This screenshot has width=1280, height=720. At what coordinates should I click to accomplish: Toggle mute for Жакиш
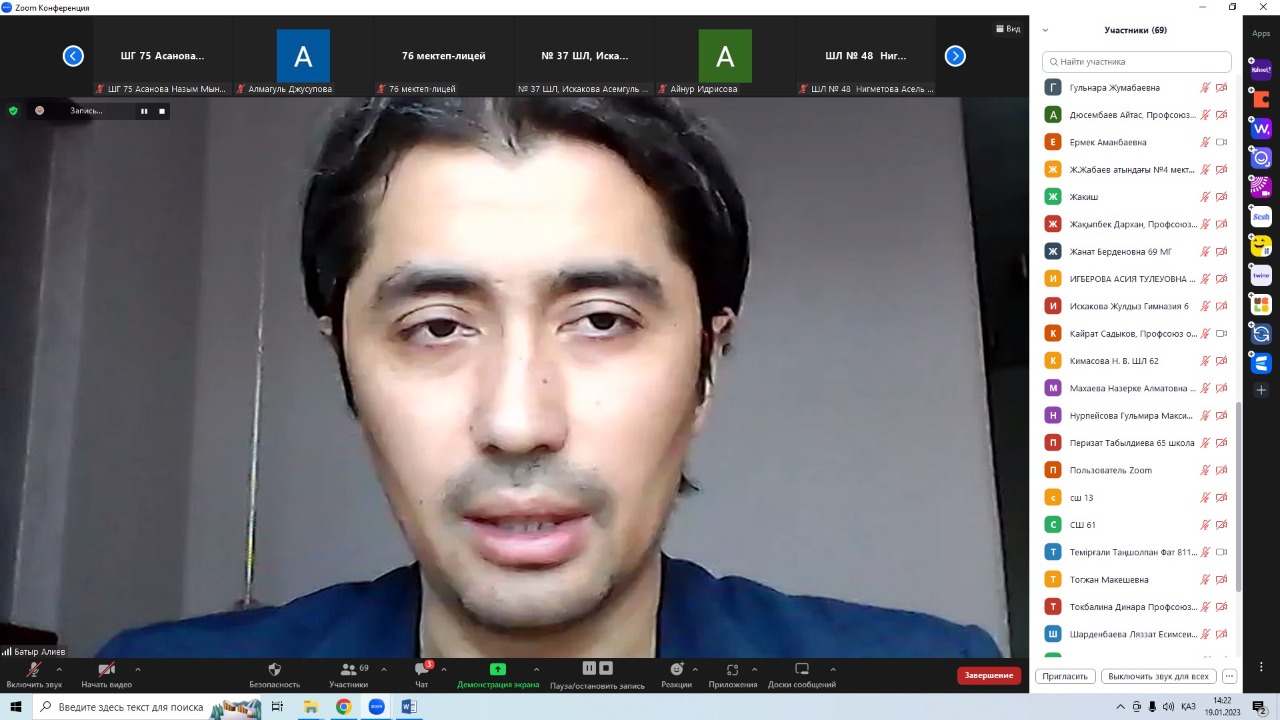1205,197
